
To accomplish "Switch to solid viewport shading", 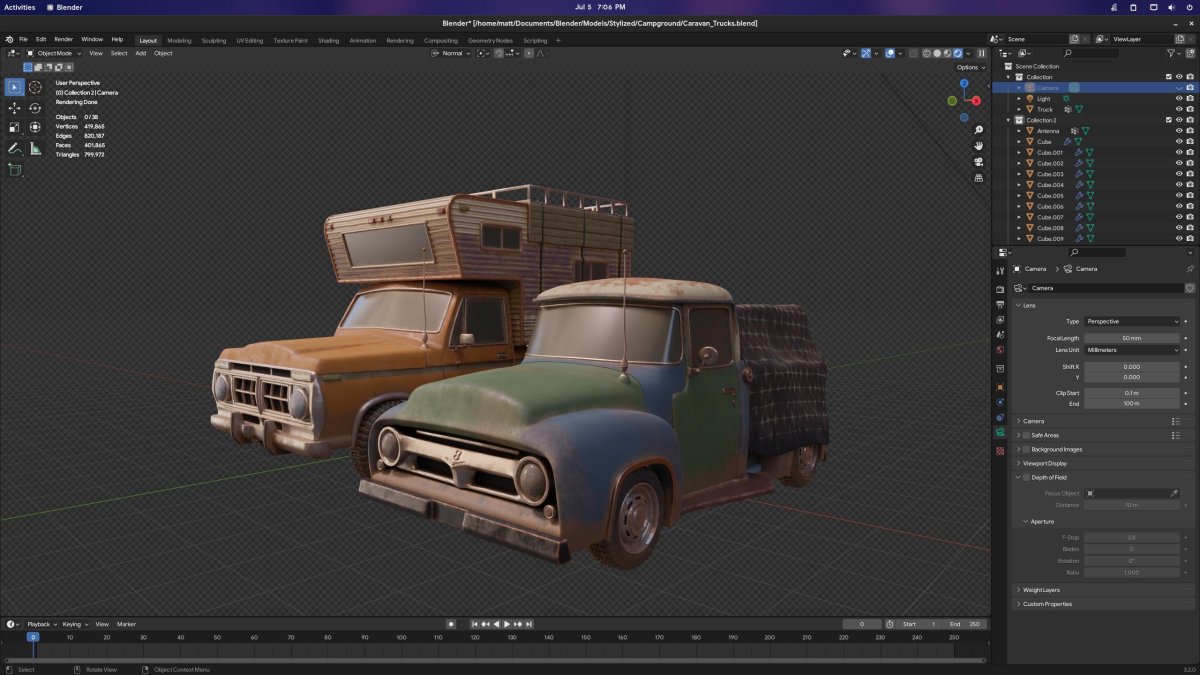I will click(x=937, y=53).
